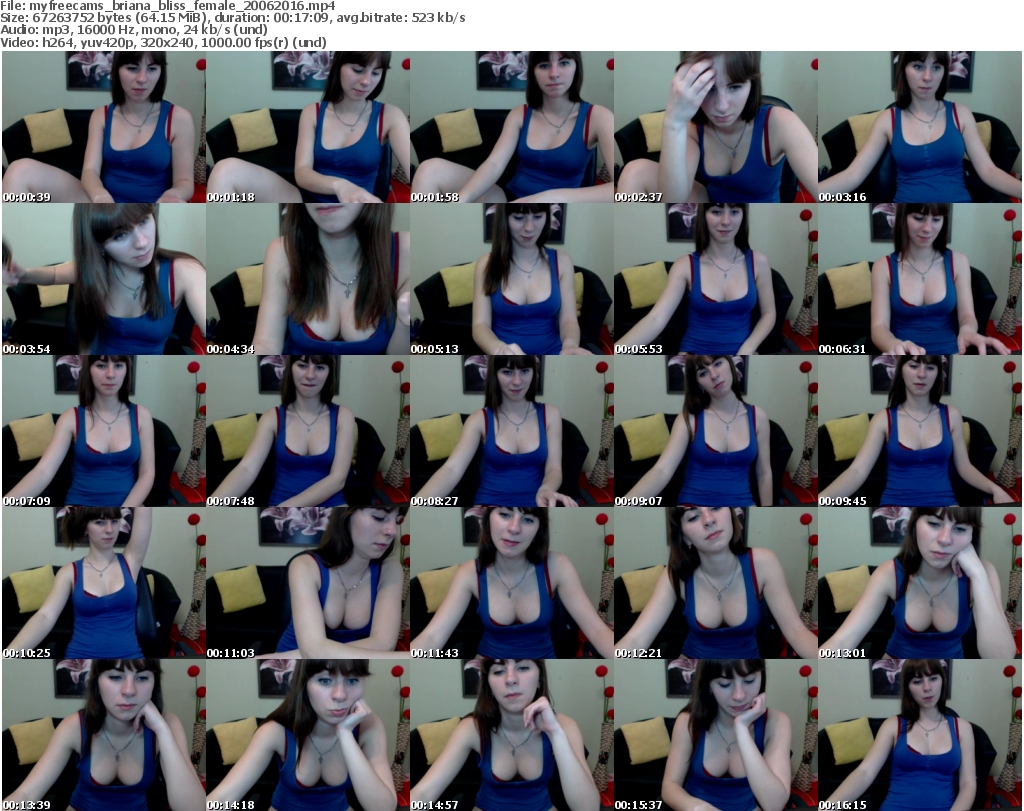Select the thumbnail frame at 00:01:58
The image size is (1024, 811).
[x=512, y=127]
